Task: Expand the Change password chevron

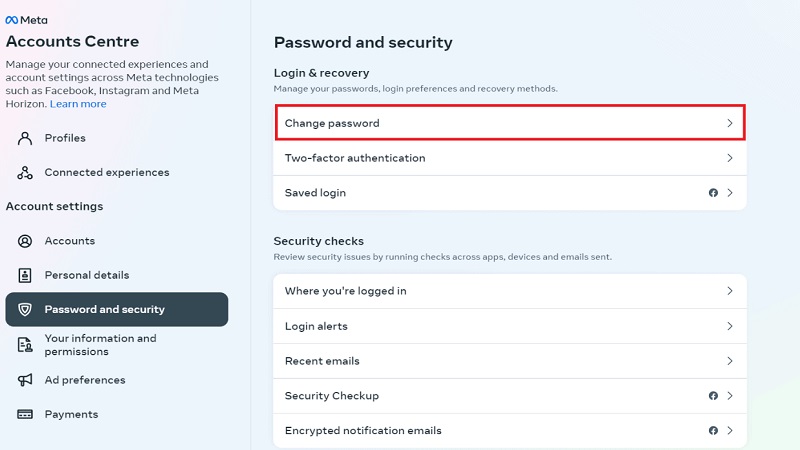Action: click(x=730, y=123)
